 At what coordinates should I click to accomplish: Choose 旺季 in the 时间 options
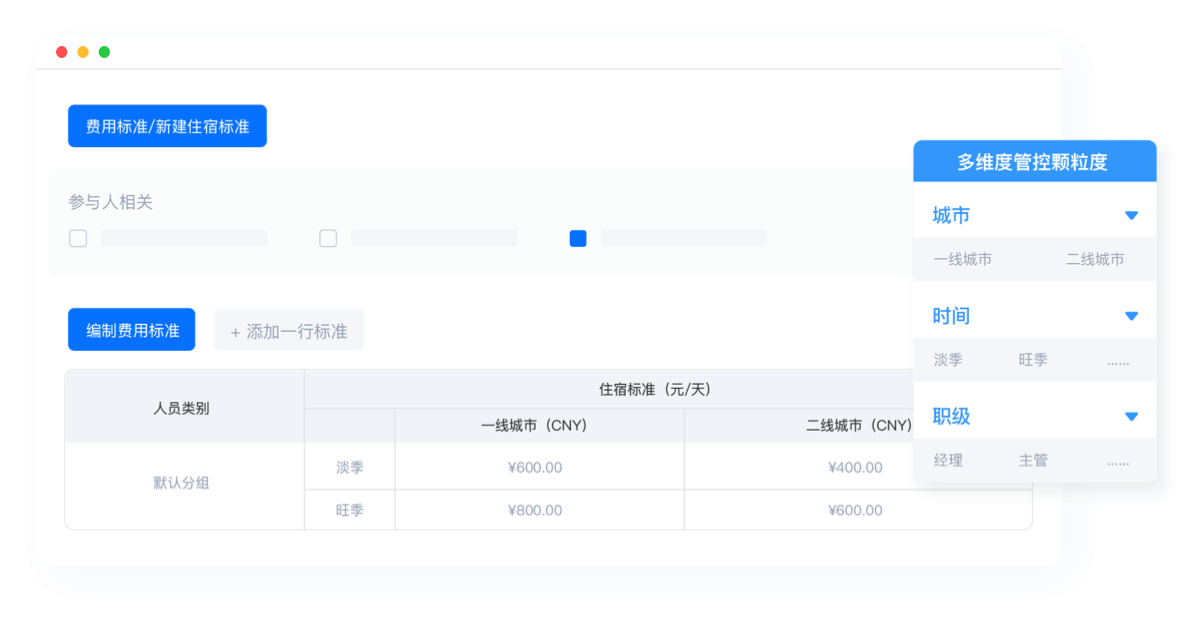1033,360
